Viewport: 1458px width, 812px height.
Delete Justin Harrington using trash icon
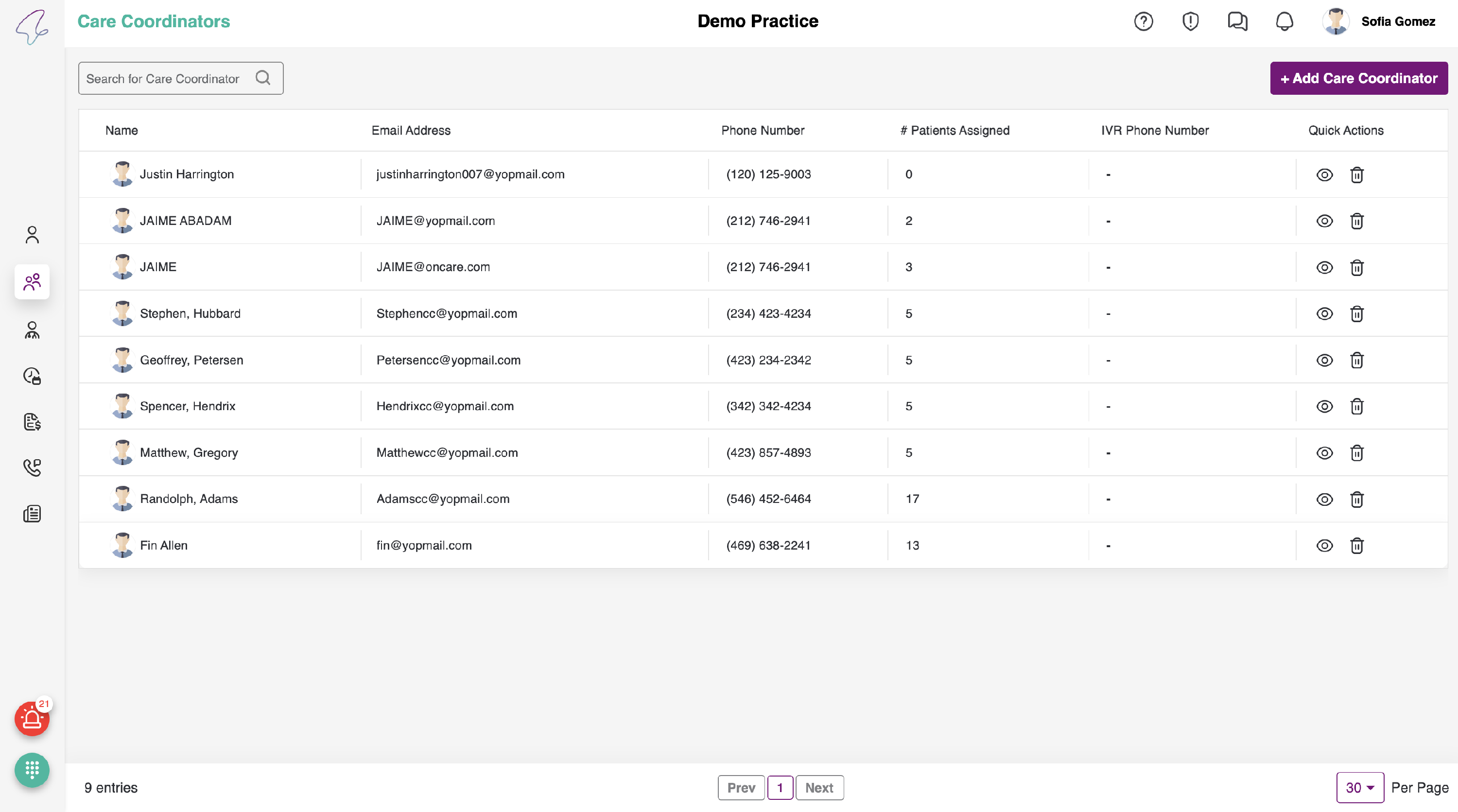coord(1357,175)
